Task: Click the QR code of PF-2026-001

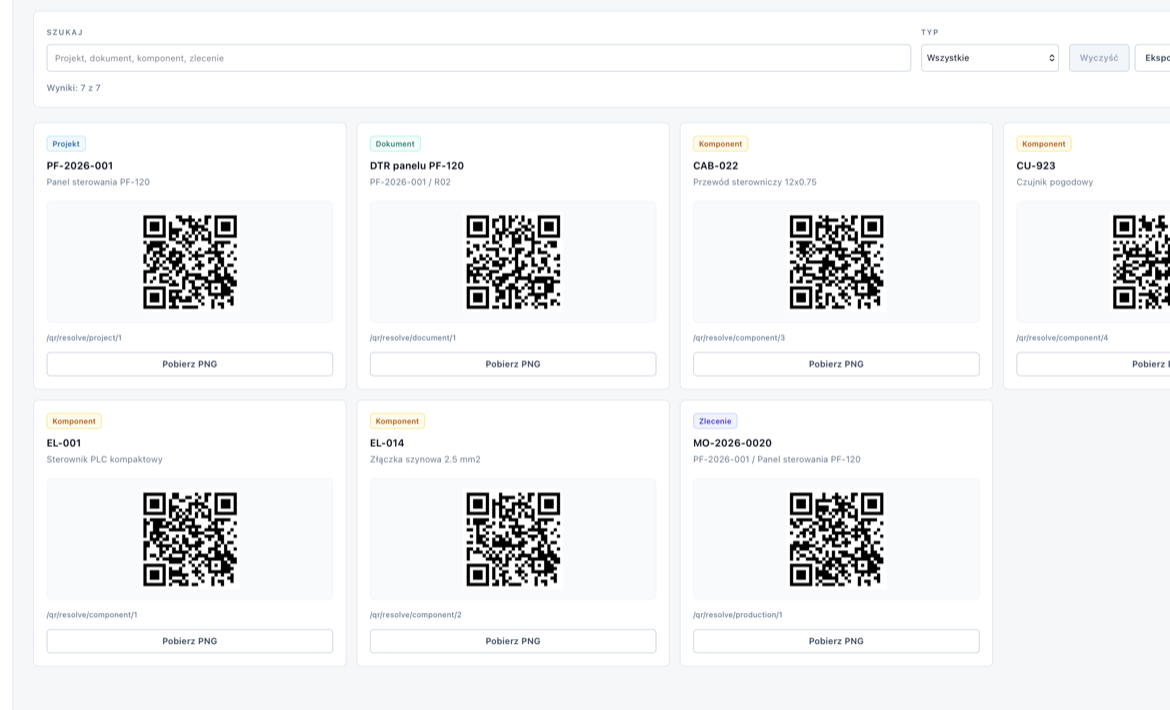Action: click(190, 262)
